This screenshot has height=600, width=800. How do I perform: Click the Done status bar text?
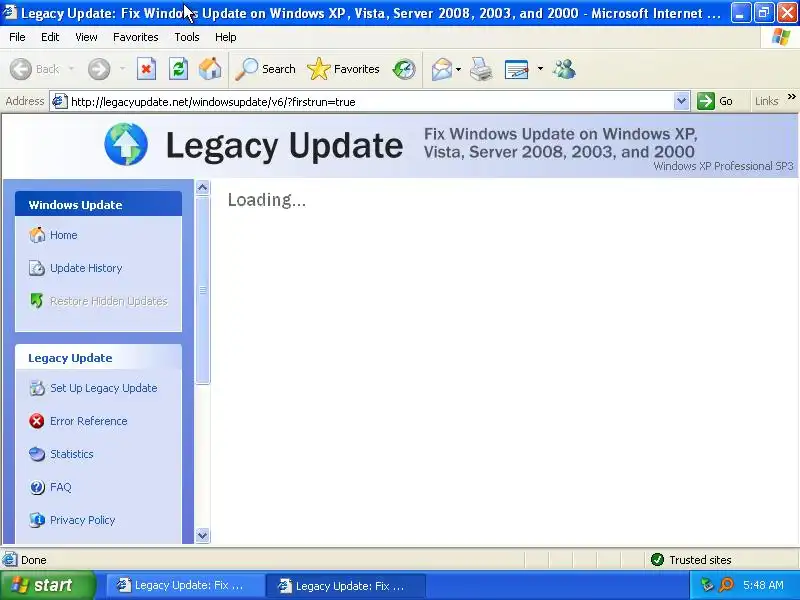(x=34, y=560)
